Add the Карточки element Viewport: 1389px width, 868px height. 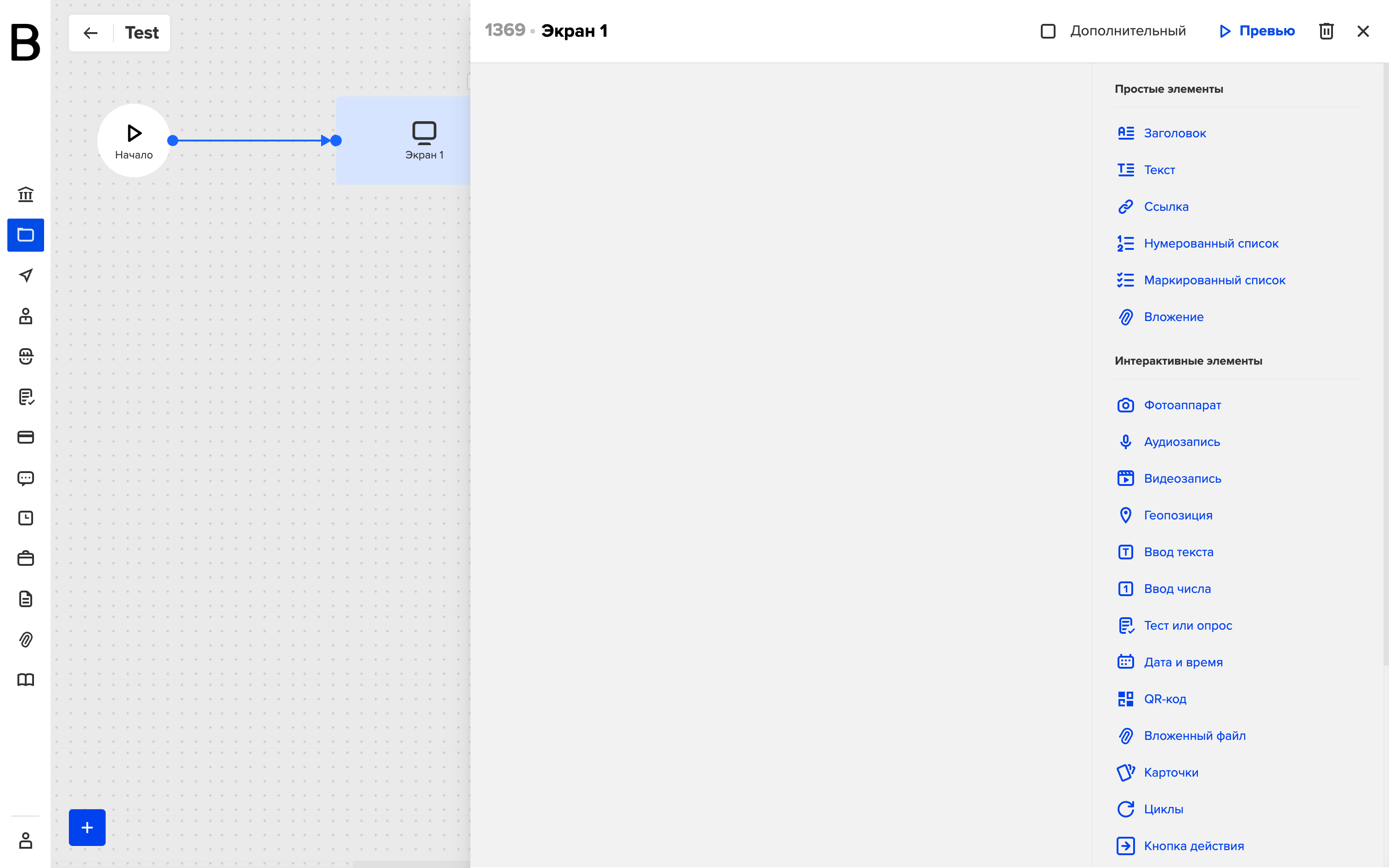pos(1157,772)
